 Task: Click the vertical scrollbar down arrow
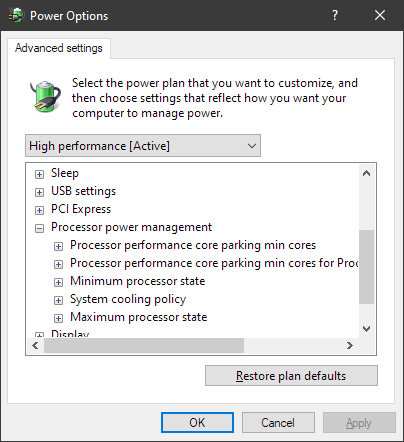coord(367,329)
